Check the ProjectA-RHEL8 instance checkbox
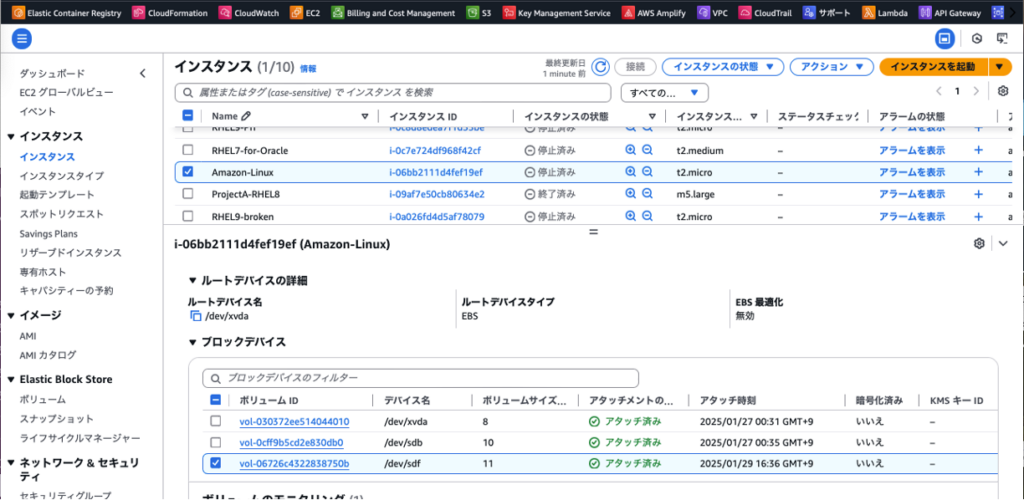 point(187,194)
